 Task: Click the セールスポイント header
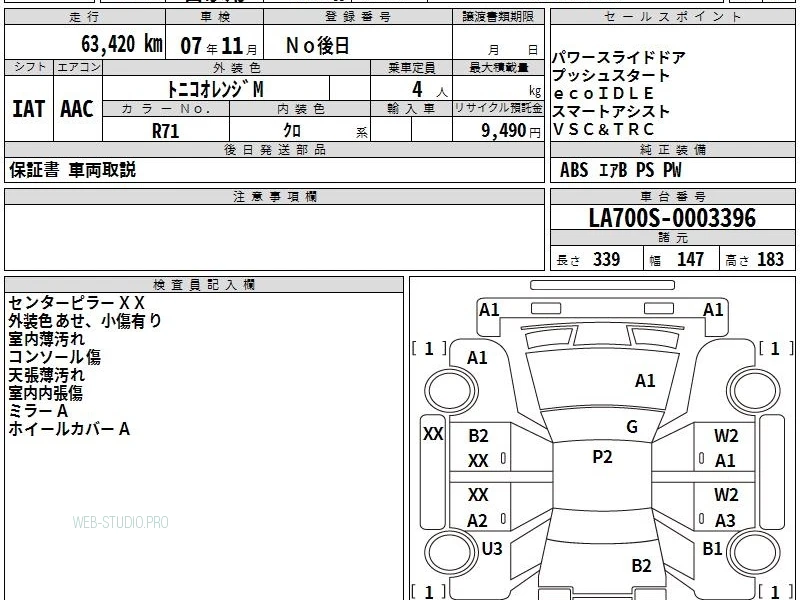(x=672, y=17)
